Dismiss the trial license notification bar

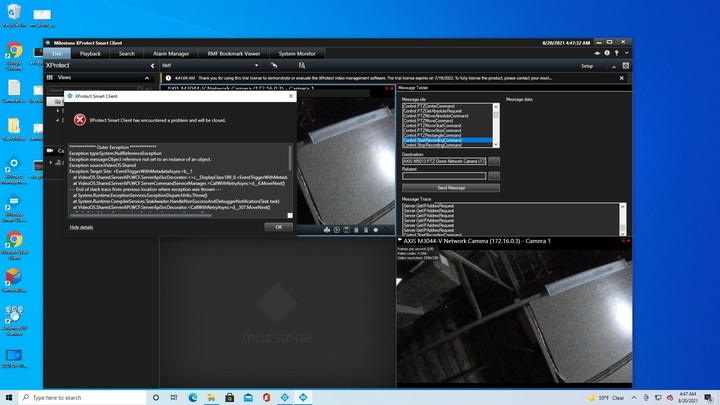point(620,77)
